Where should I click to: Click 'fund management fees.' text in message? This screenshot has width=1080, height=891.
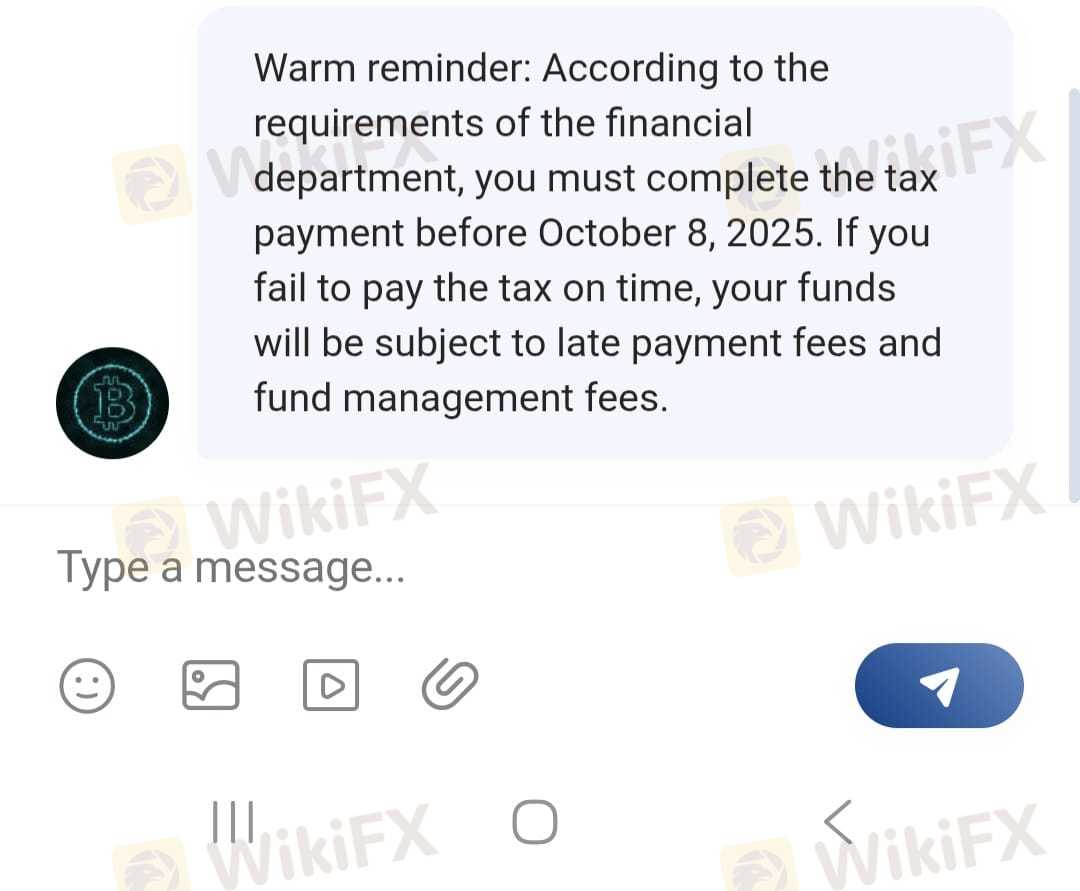click(x=461, y=398)
